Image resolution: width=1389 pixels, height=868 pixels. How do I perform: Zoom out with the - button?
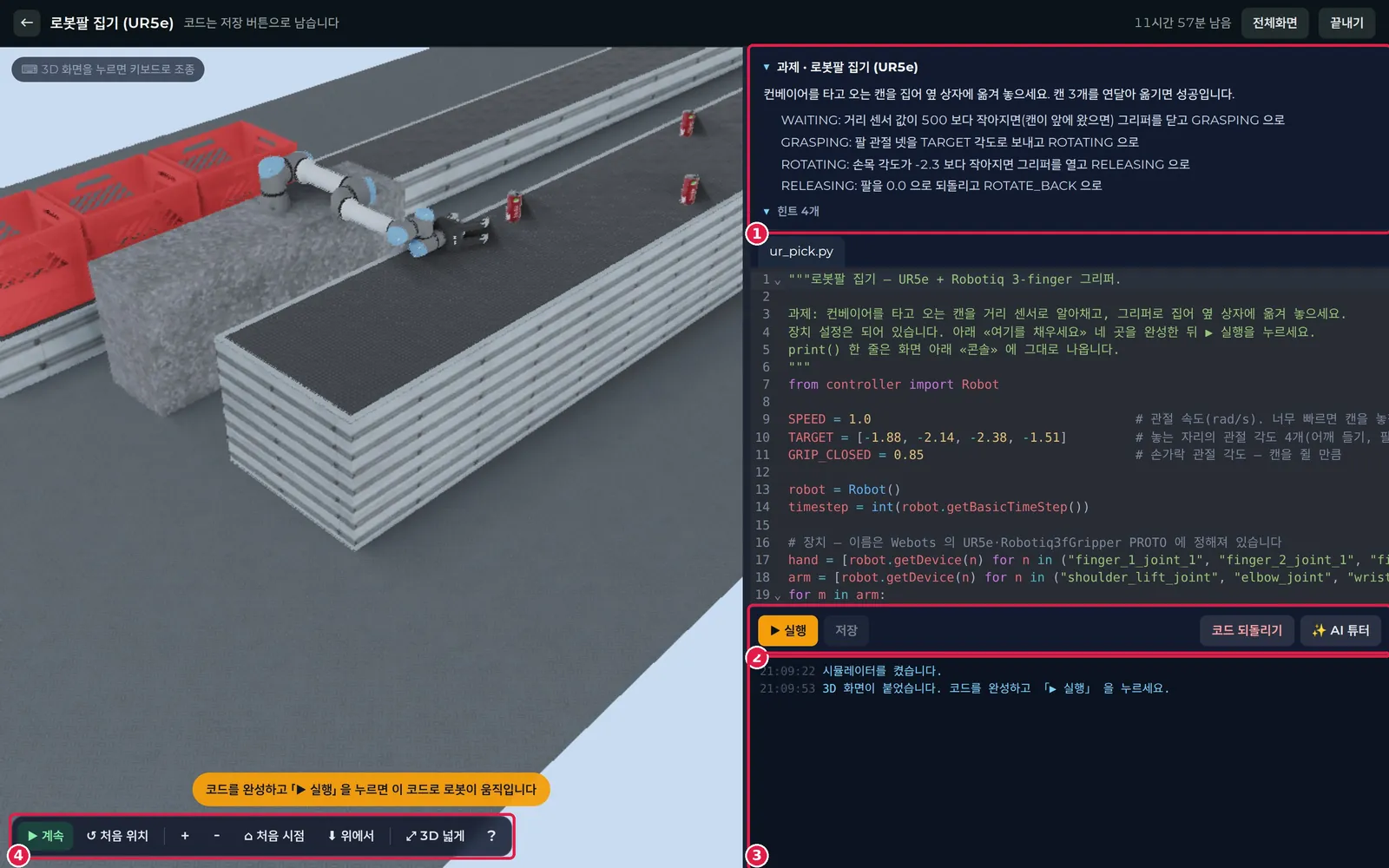point(216,836)
